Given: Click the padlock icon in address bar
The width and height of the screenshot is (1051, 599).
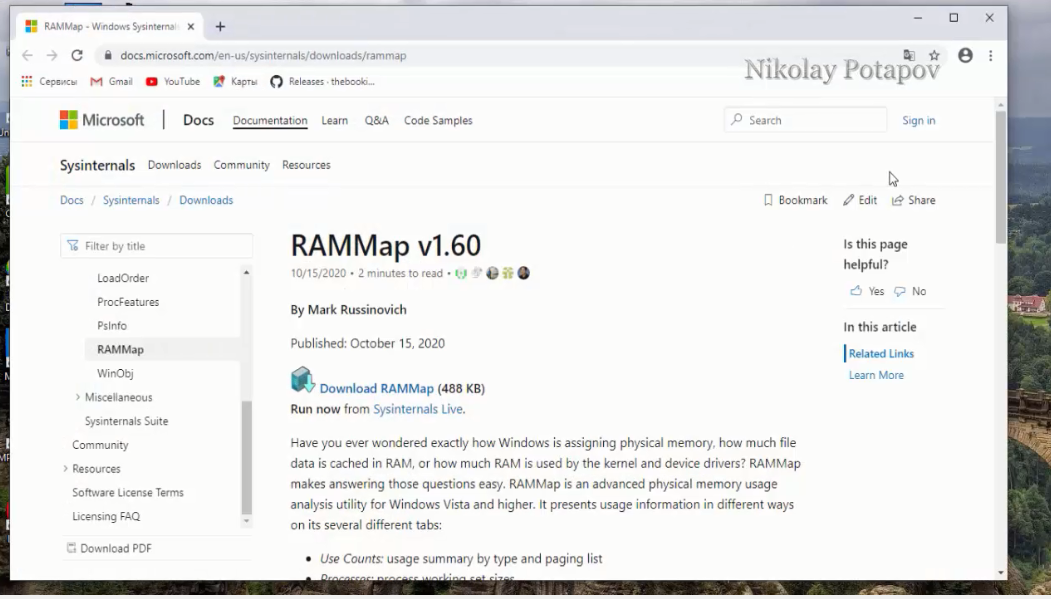Looking at the screenshot, I should point(107,56).
